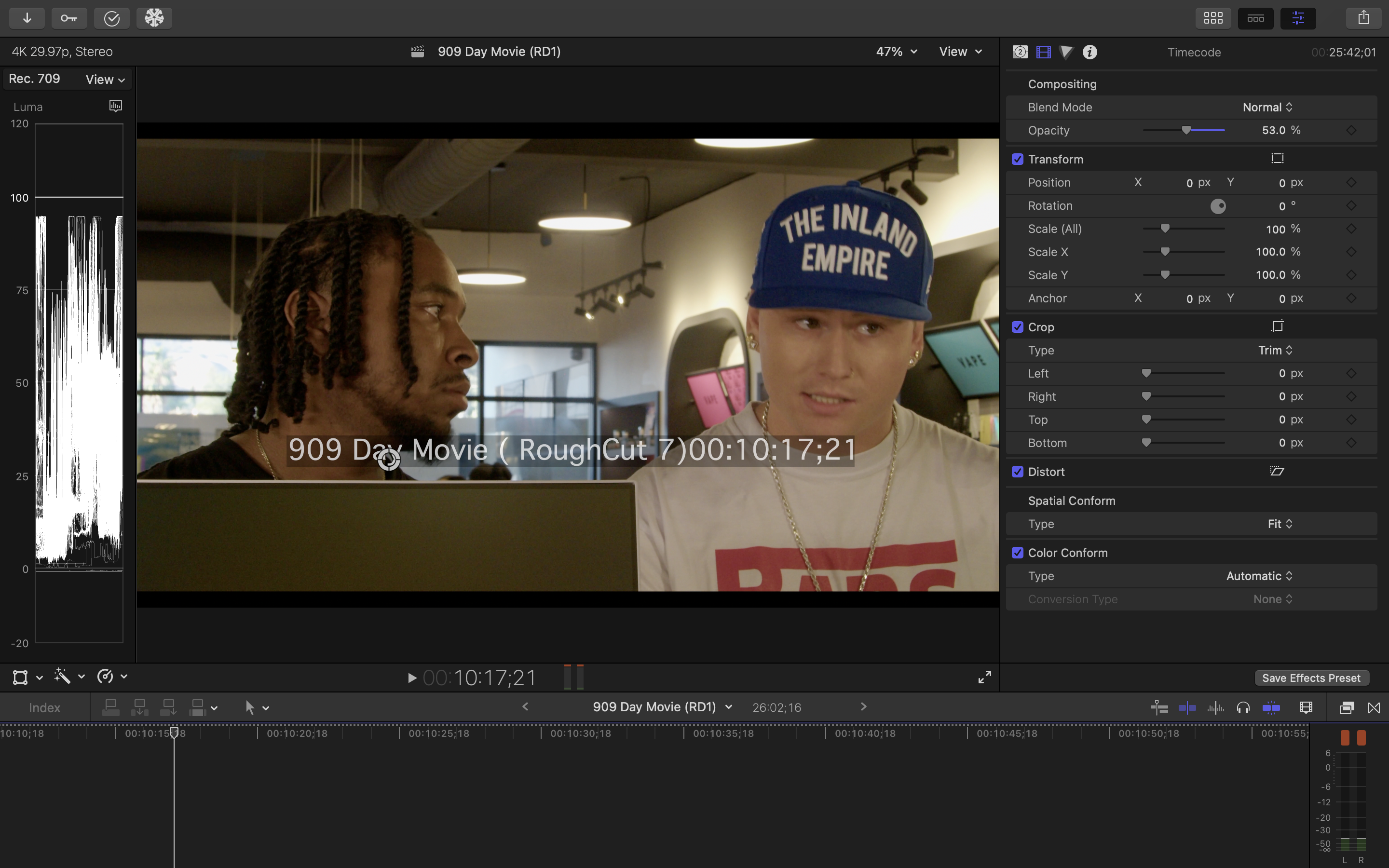Enter fullscreen viewer with arrows icon
The image size is (1389, 868).
coord(984,678)
